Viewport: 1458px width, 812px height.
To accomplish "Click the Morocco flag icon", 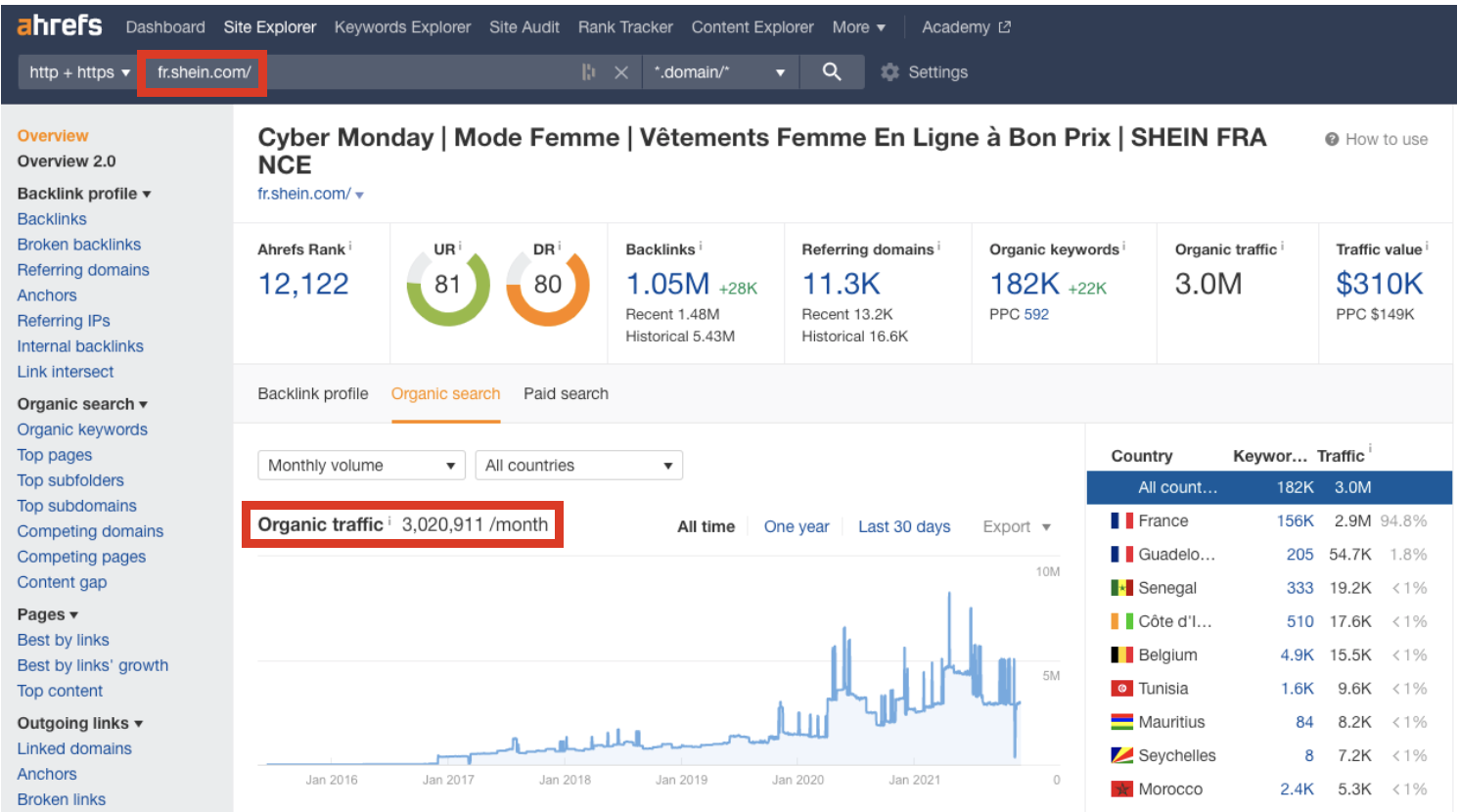I will [1121, 789].
